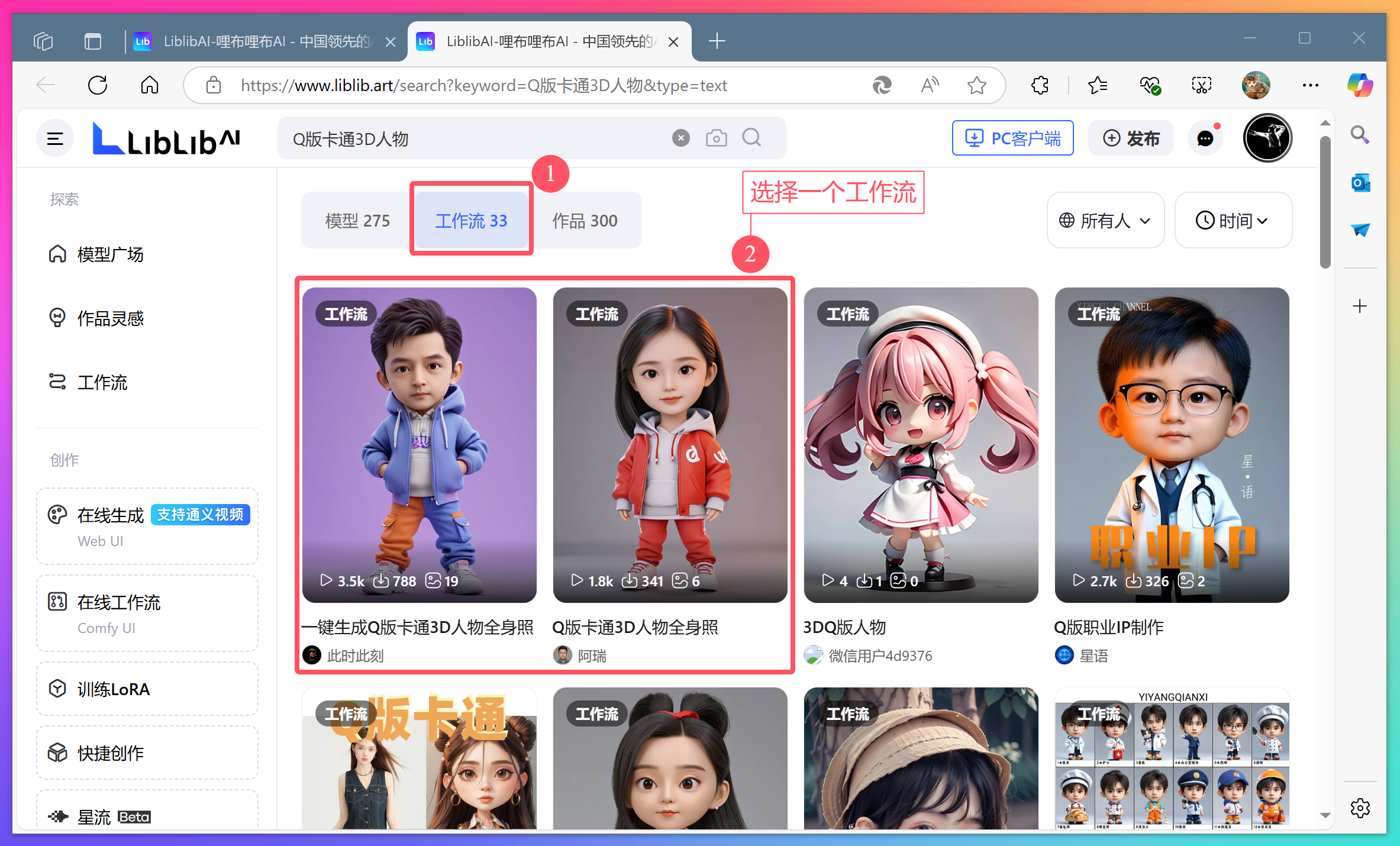
Task: Click the PC客户端 button
Action: pos(1012,138)
